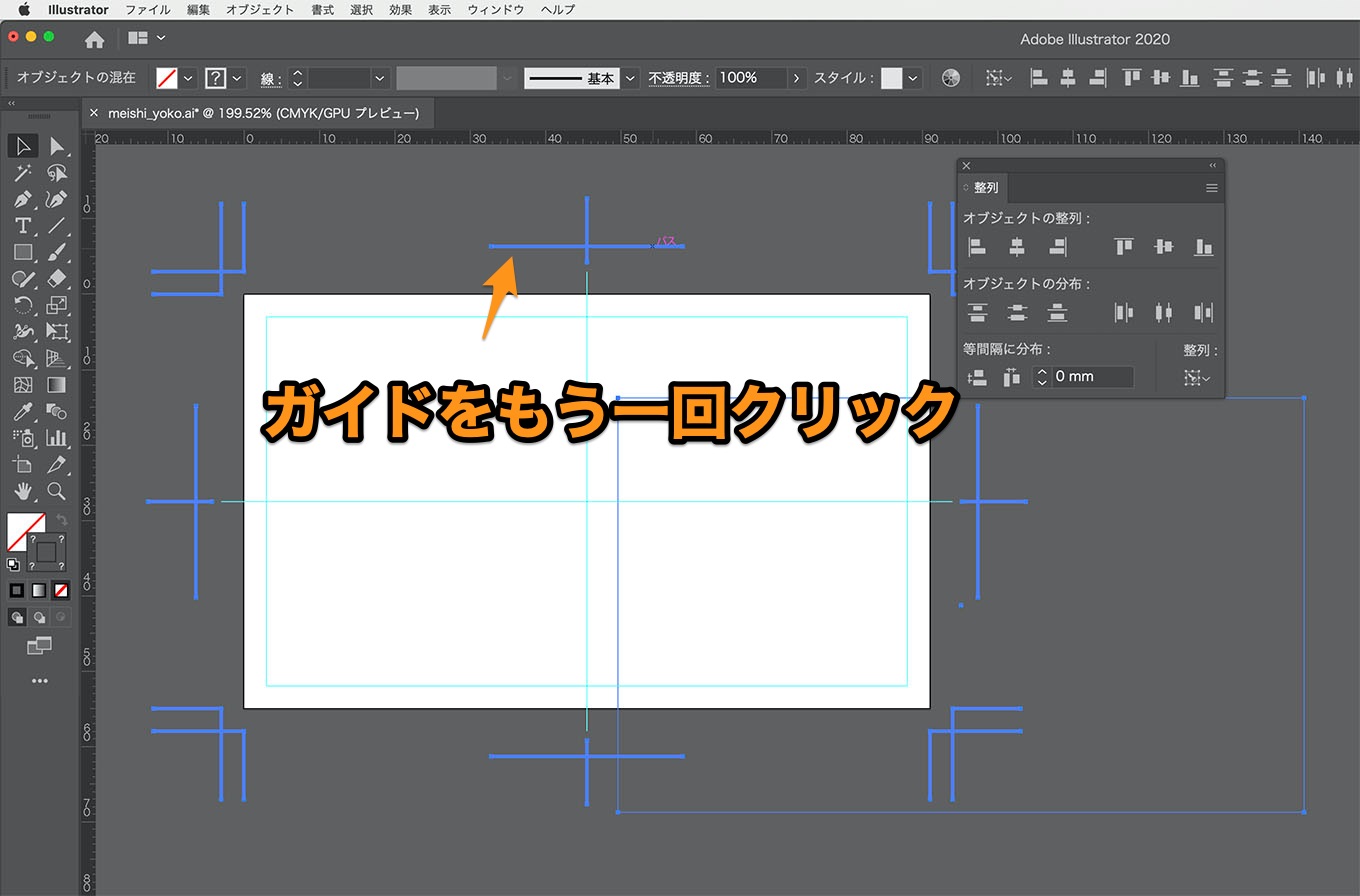Screen dimensions: 1360x896
Task: Align top in Align panel
Action: click(1124, 246)
